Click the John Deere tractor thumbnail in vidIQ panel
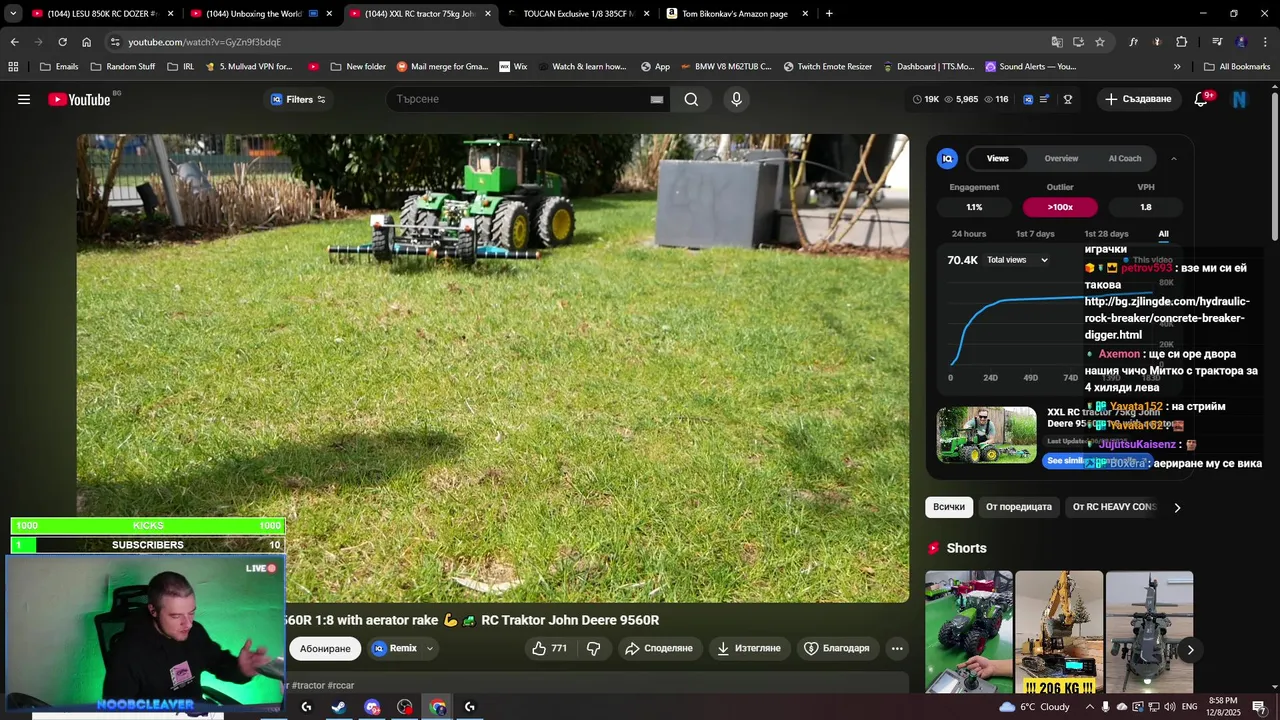 coord(987,435)
